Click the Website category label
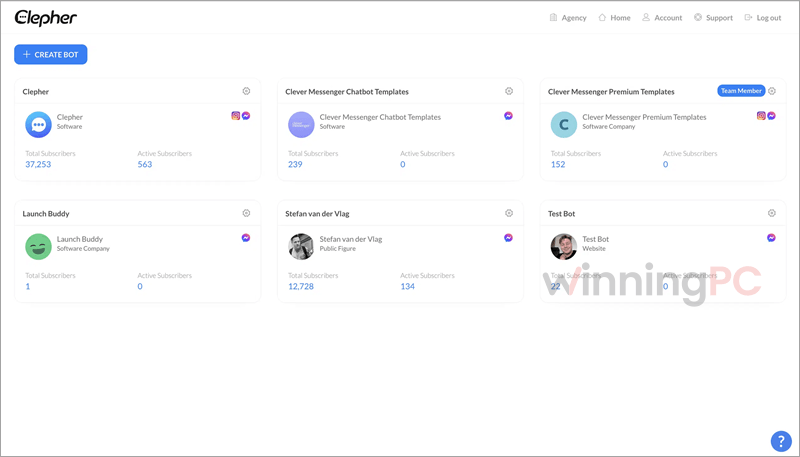 click(594, 248)
